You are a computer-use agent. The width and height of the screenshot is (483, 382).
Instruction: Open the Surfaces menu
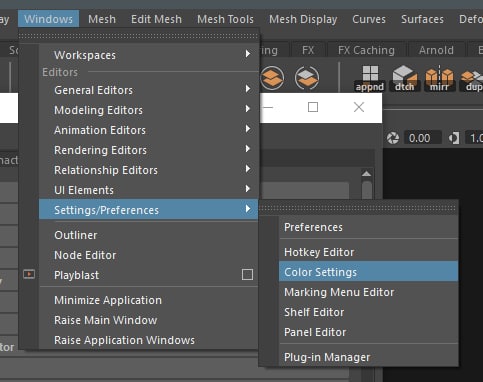coord(422,19)
